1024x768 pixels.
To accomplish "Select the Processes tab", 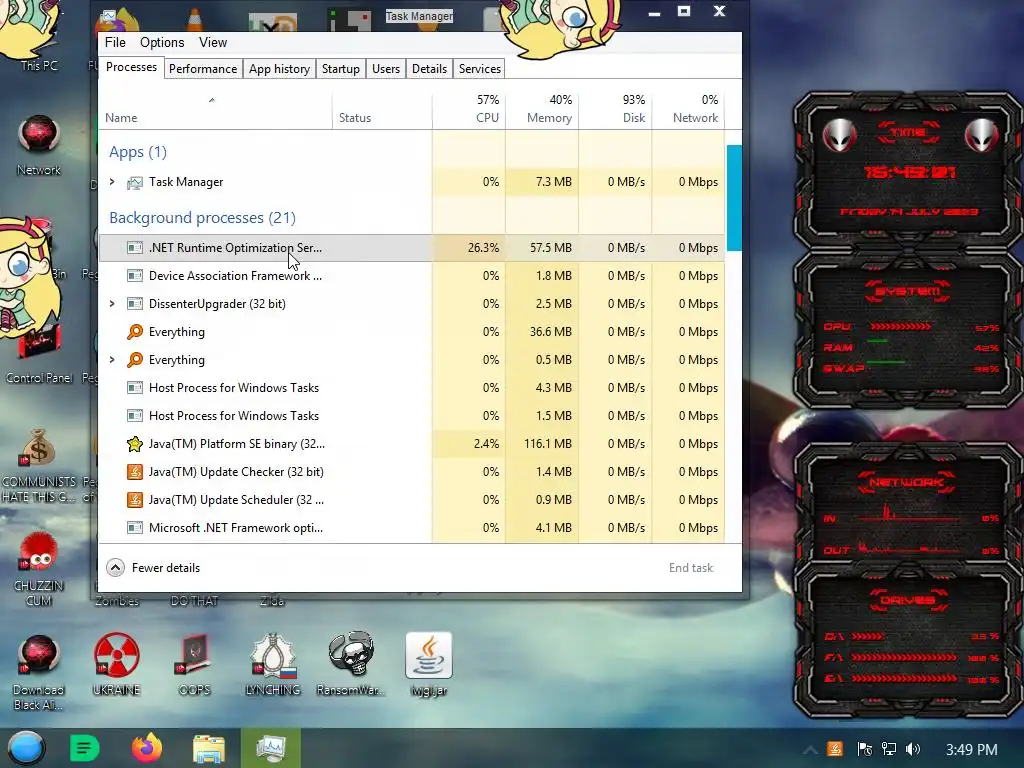I will tap(131, 67).
